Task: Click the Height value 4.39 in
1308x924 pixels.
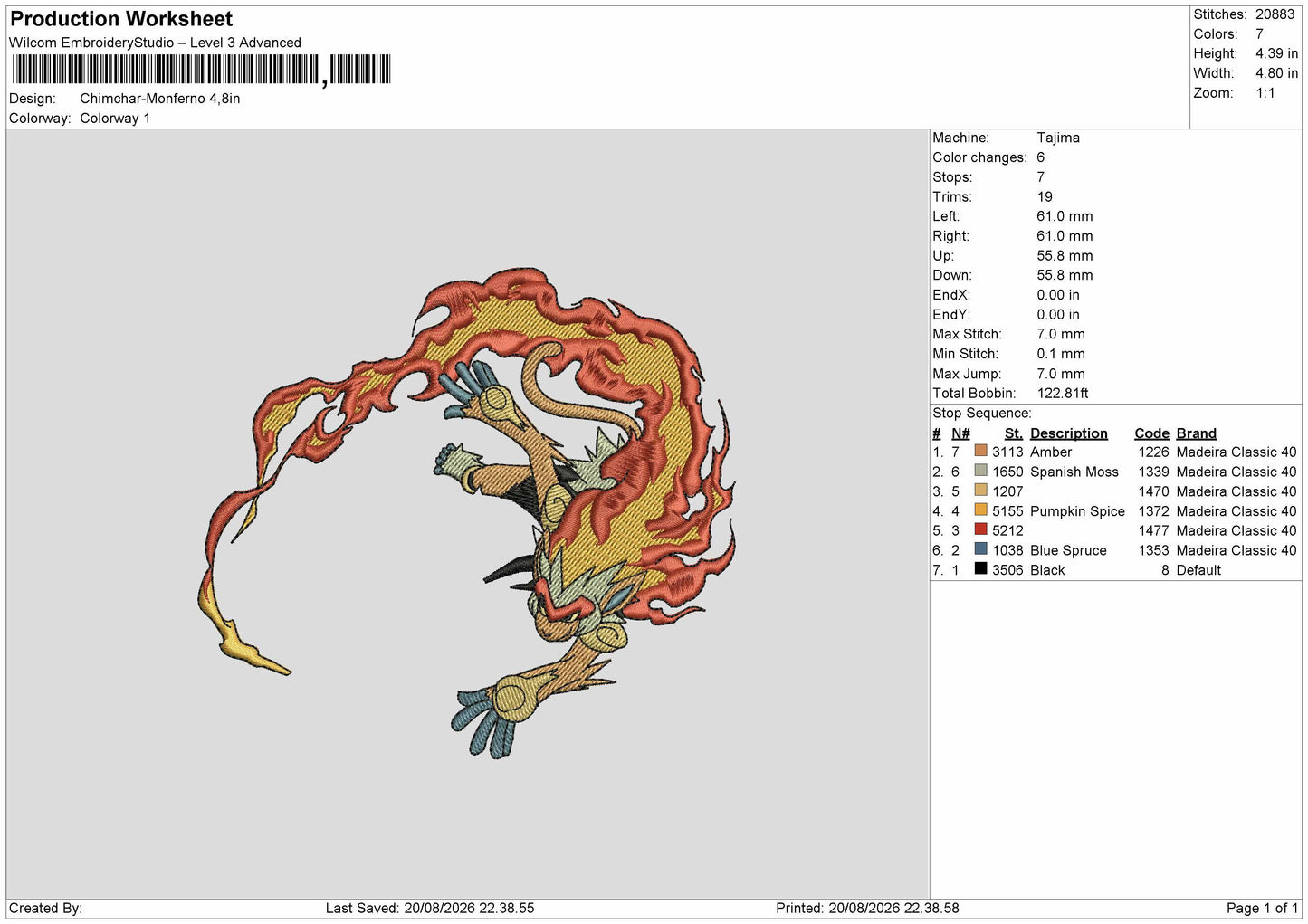Action: [1276, 54]
